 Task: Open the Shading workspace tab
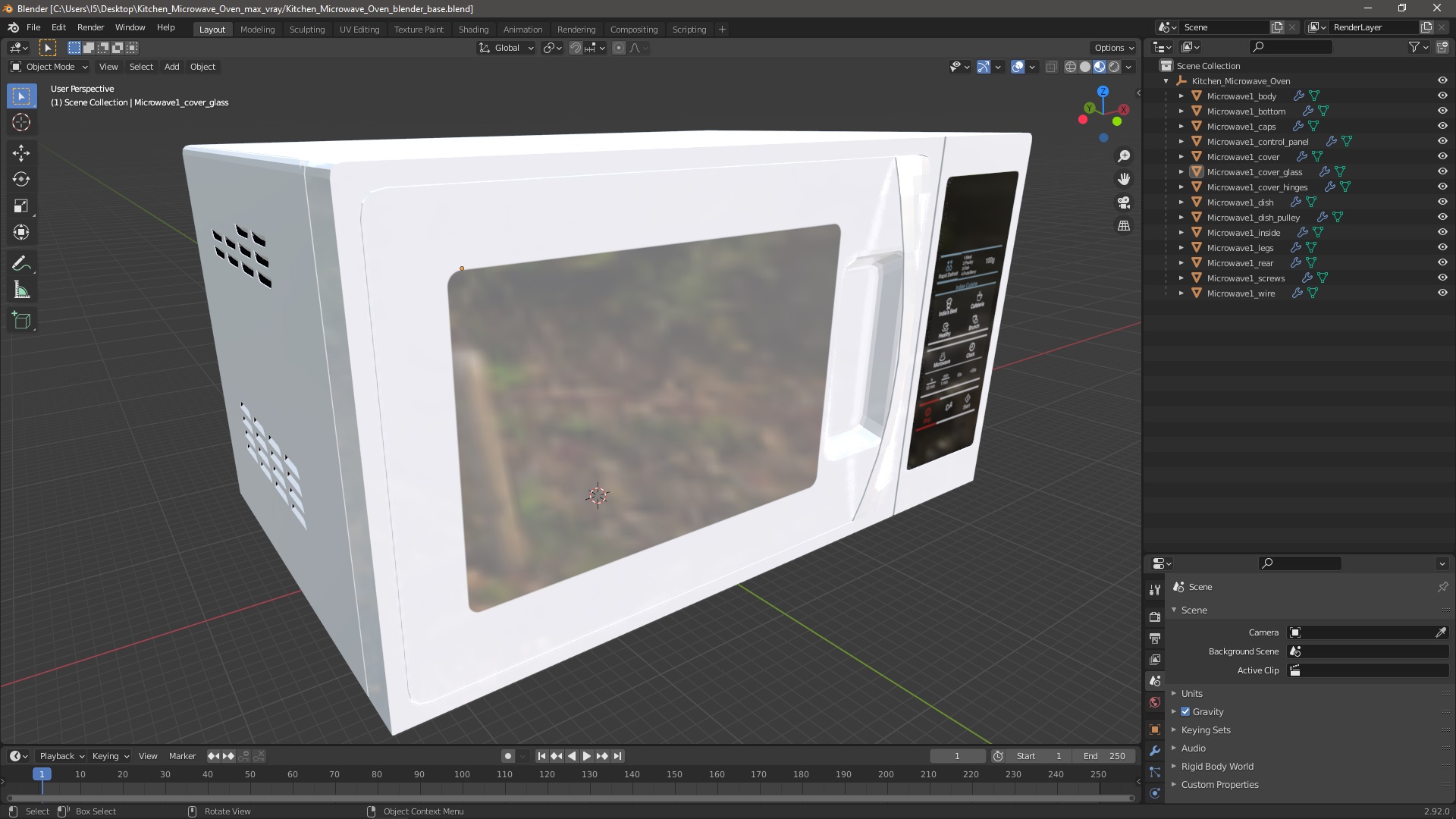(x=472, y=28)
